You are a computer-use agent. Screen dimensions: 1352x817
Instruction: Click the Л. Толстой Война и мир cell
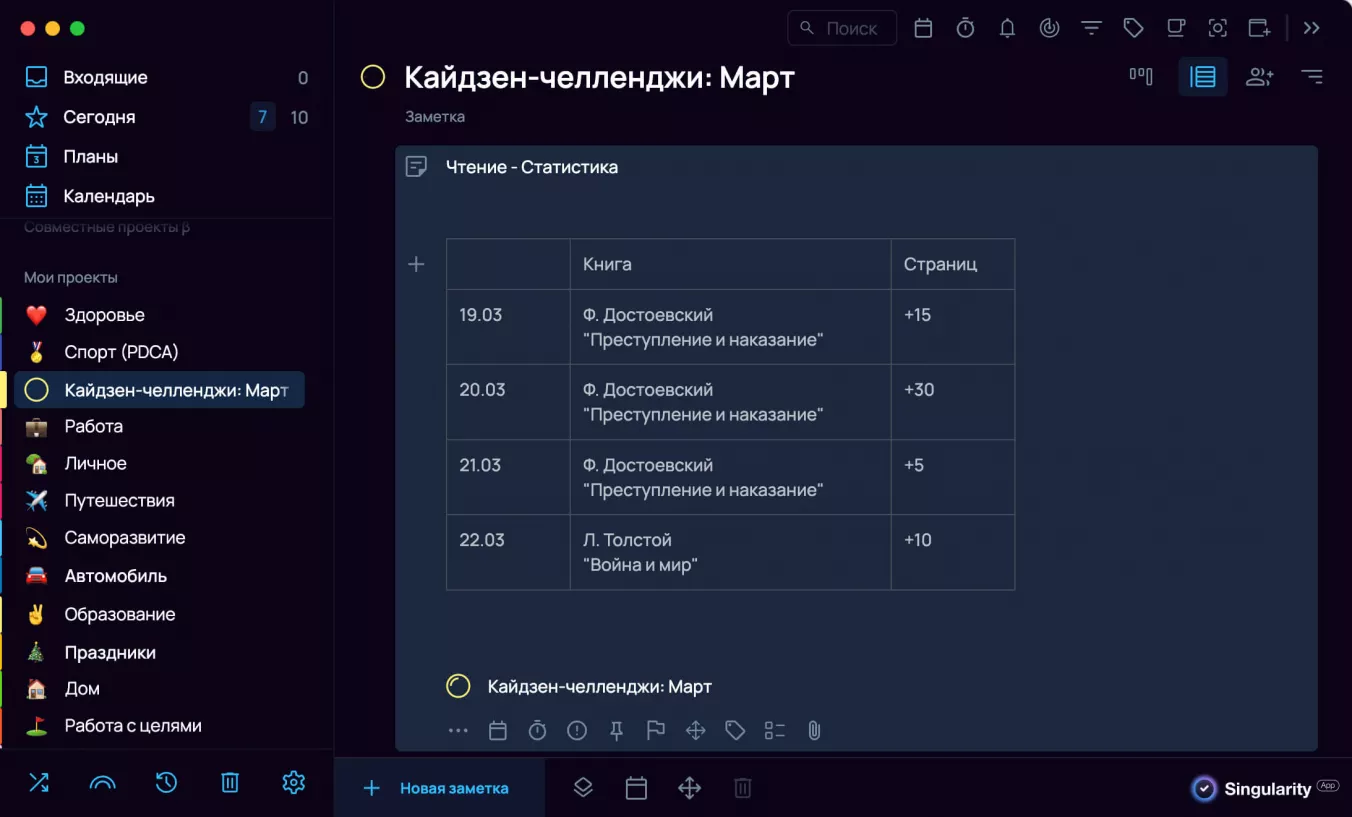[x=730, y=552]
